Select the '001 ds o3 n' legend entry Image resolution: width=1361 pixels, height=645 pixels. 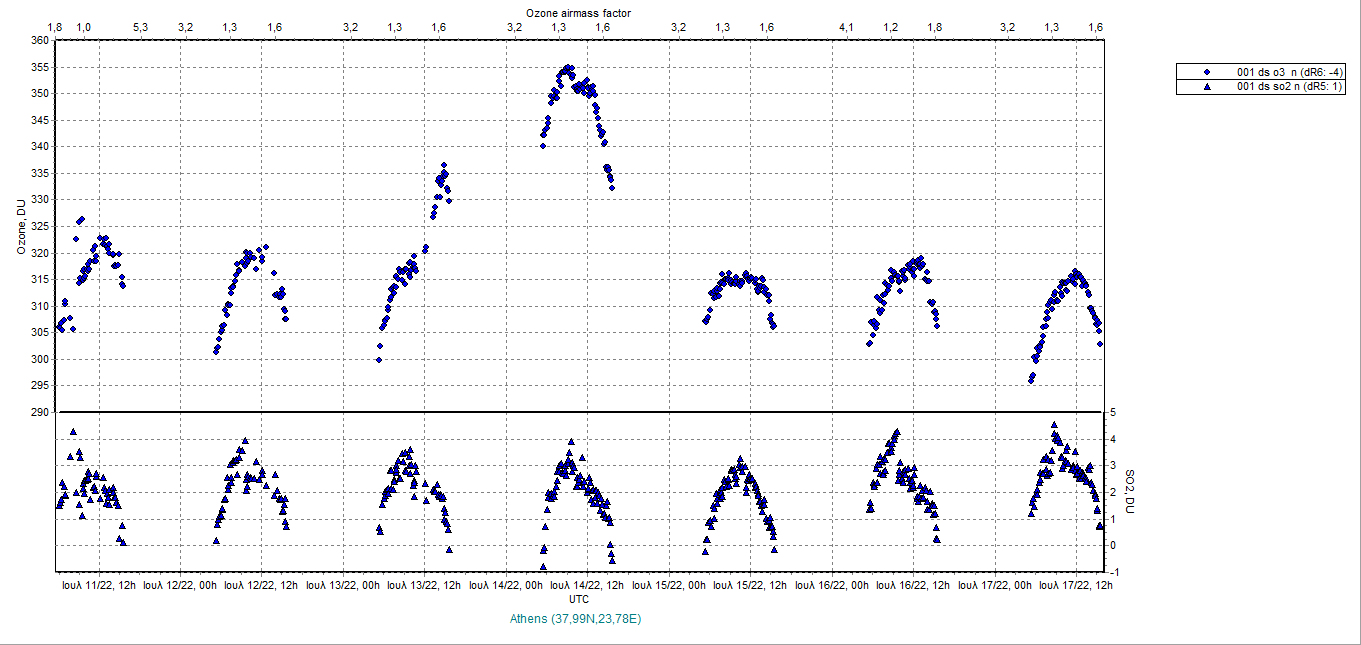[1290, 72]
